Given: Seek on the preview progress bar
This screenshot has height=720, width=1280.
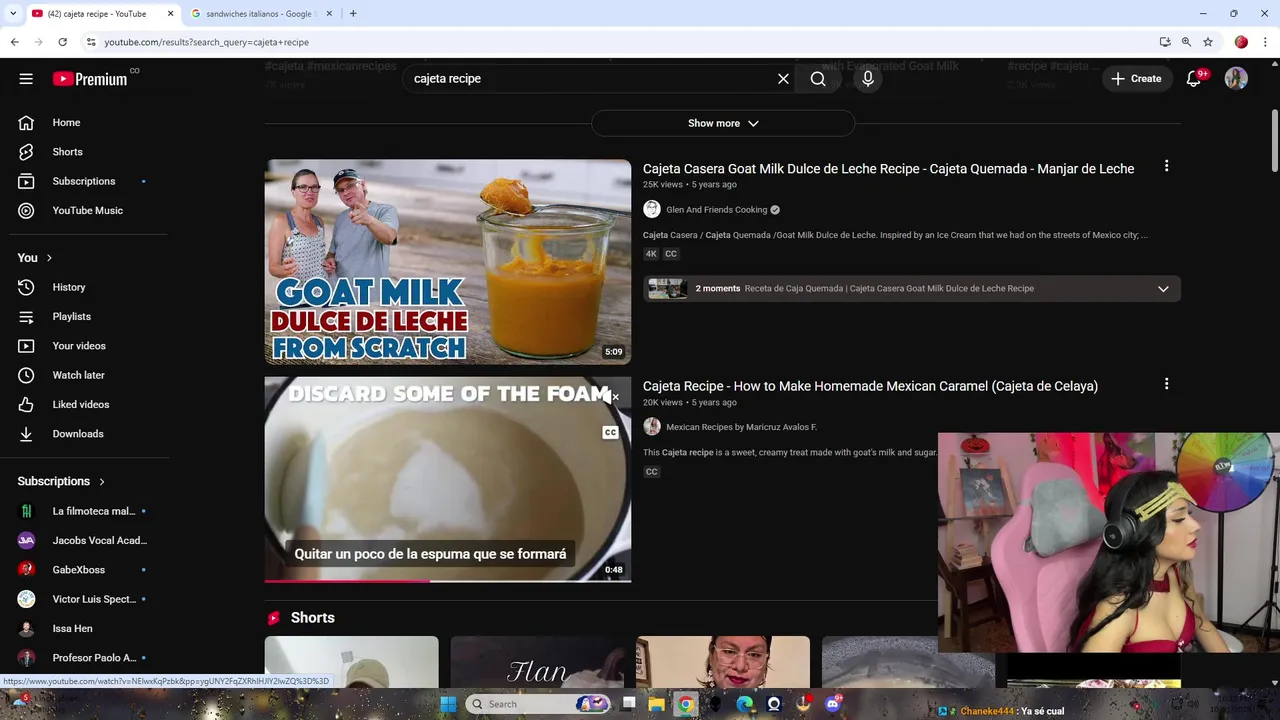Looking at the screenshot, I should pos(448,580).
